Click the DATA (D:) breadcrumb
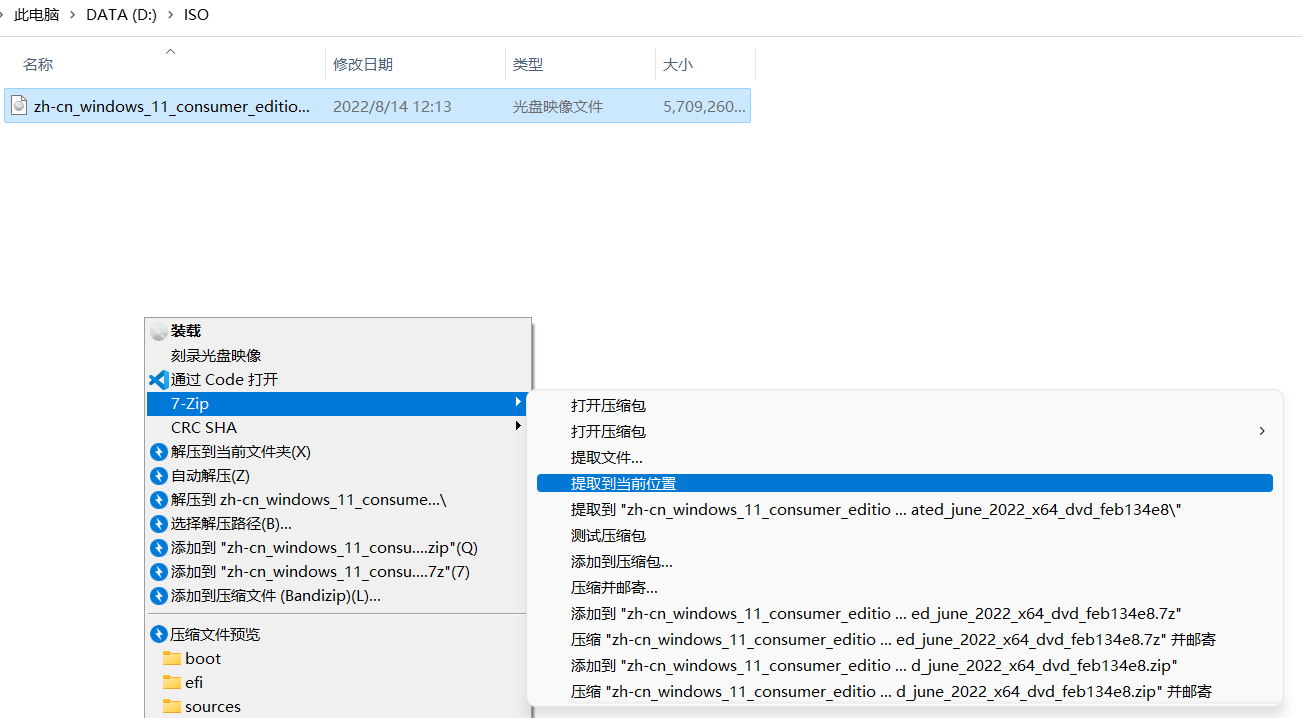 [x=120, y=15]
